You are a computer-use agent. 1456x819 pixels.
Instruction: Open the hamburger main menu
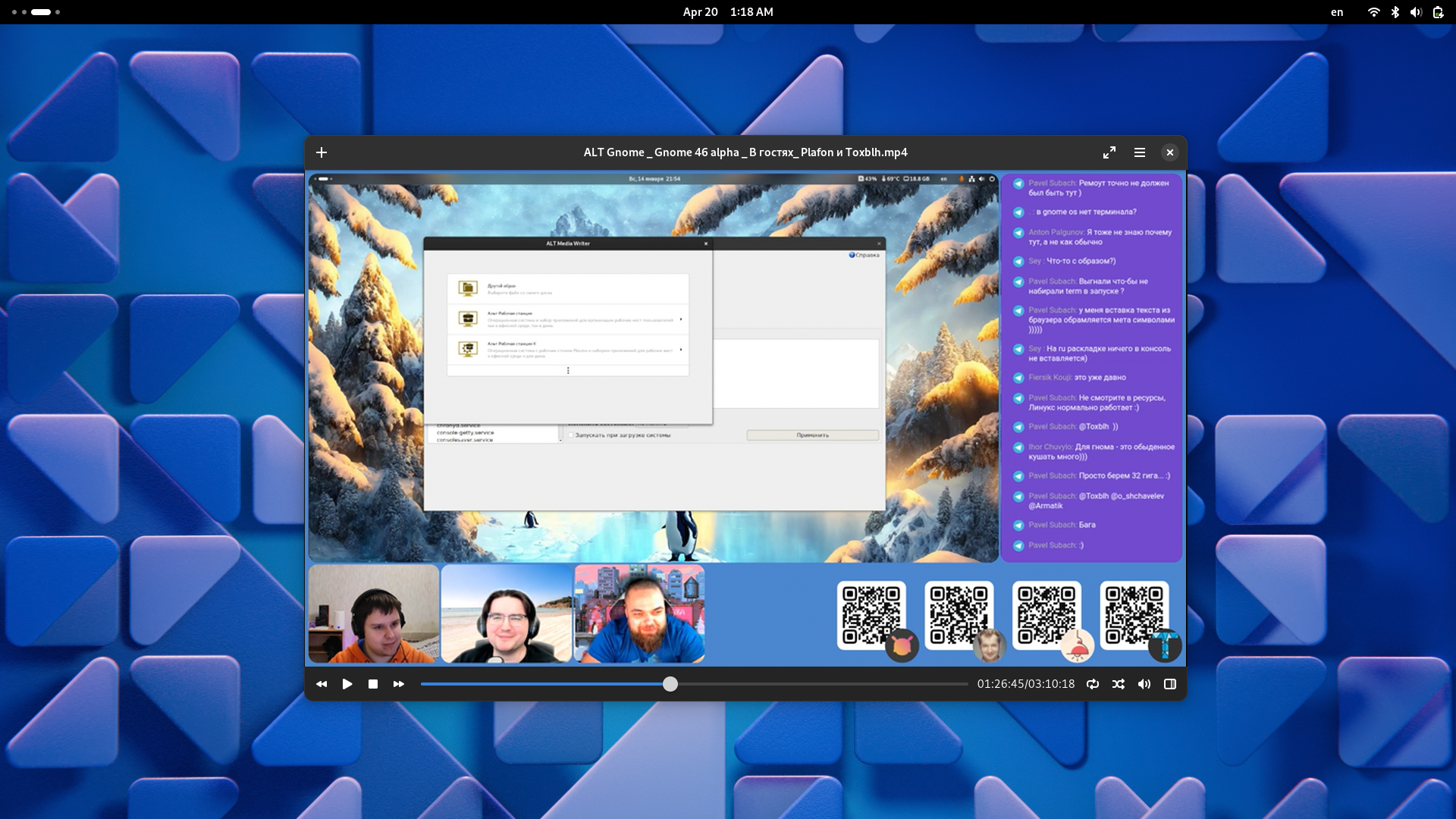click(1140, 152)
